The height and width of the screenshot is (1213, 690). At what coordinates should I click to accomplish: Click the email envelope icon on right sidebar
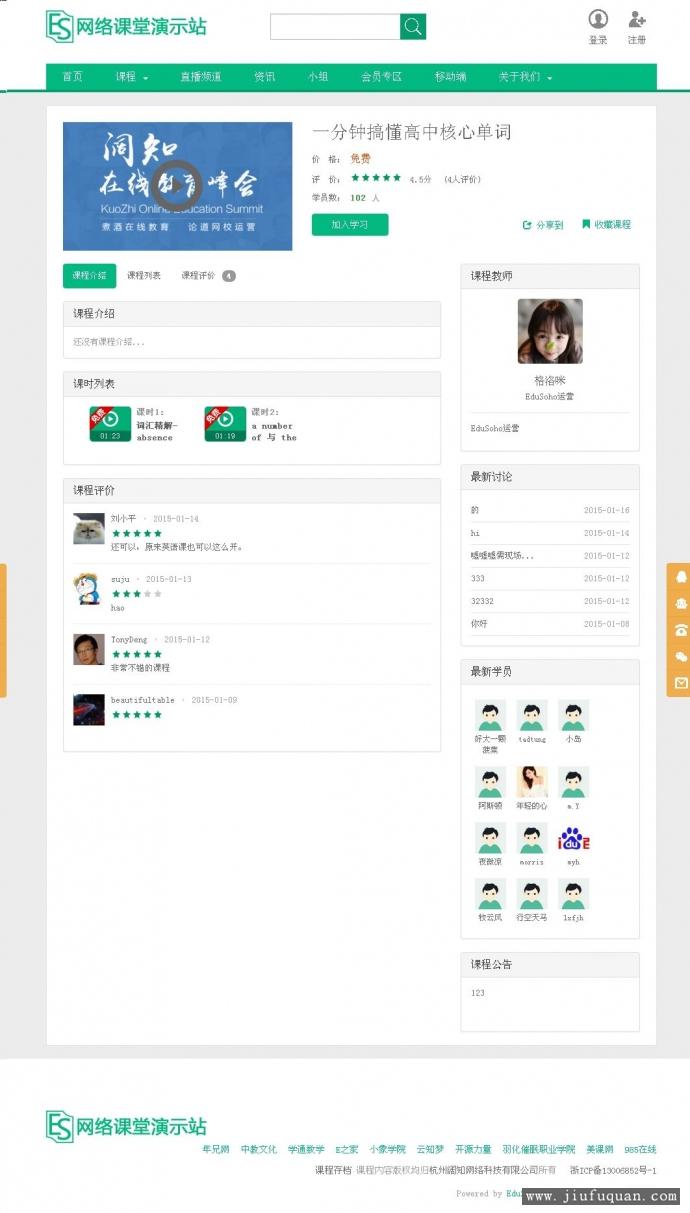point(681,683)
